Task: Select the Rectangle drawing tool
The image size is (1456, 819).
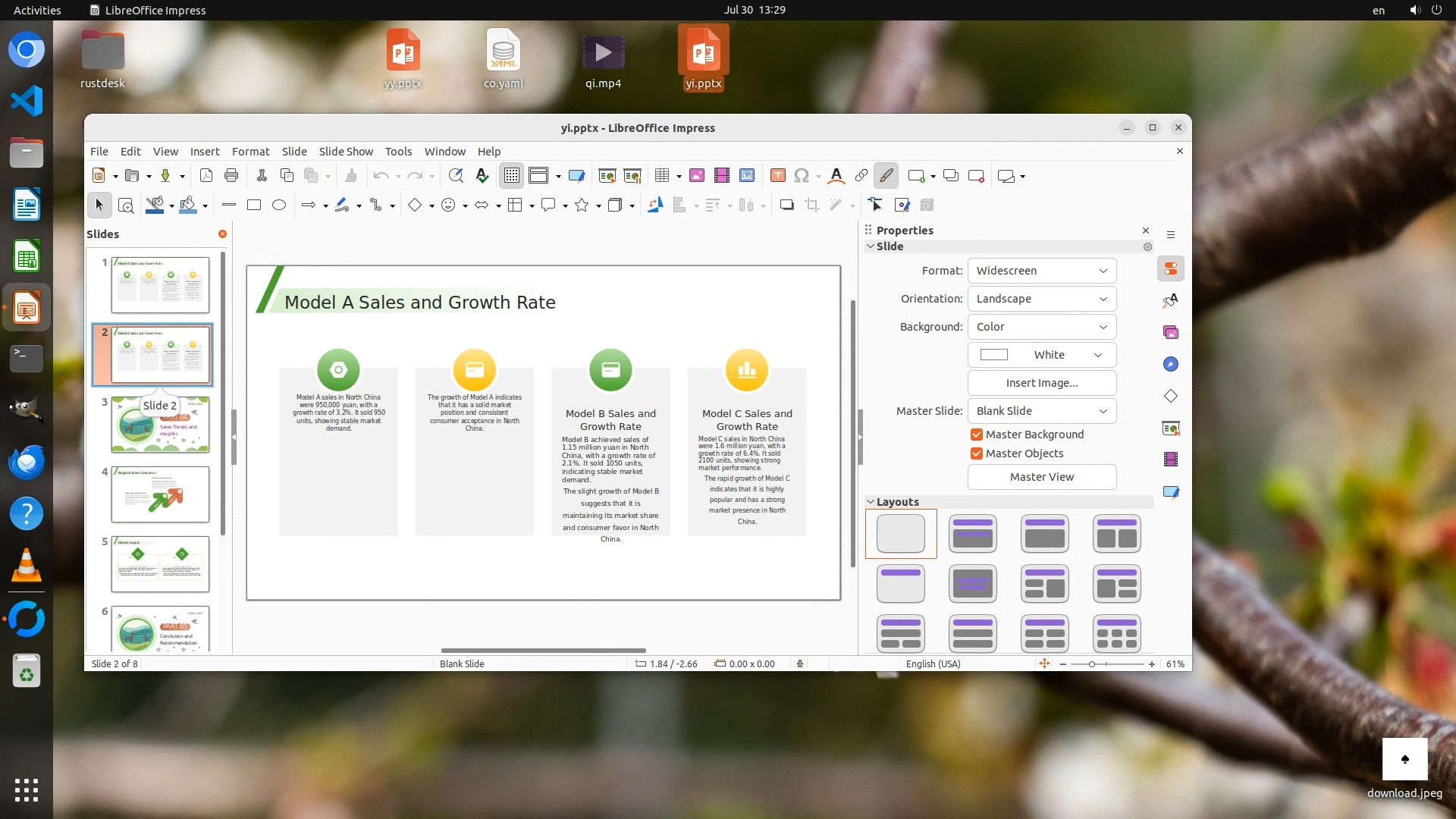Action: [x=254, y=205]
